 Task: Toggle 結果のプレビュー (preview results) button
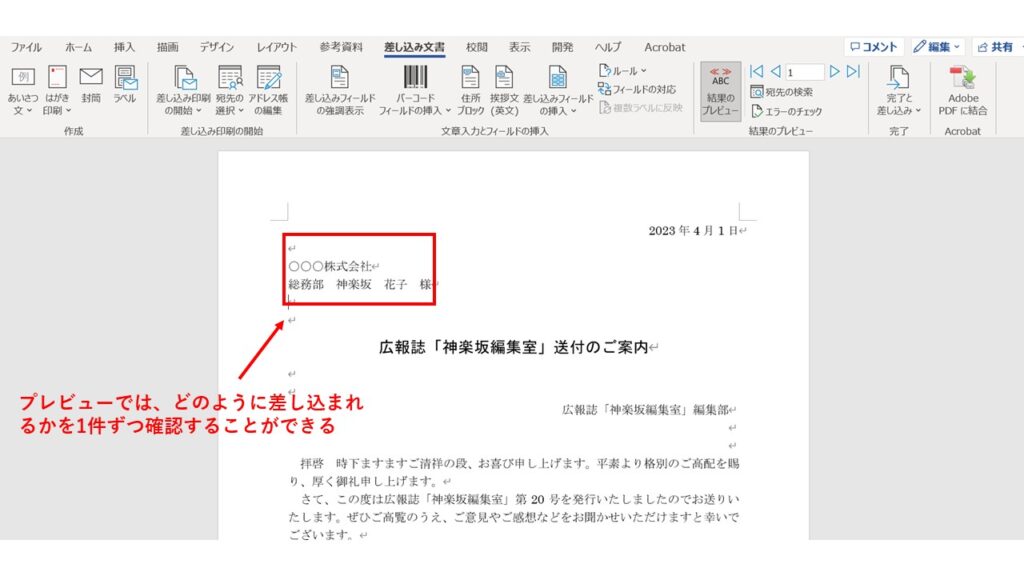720,91
